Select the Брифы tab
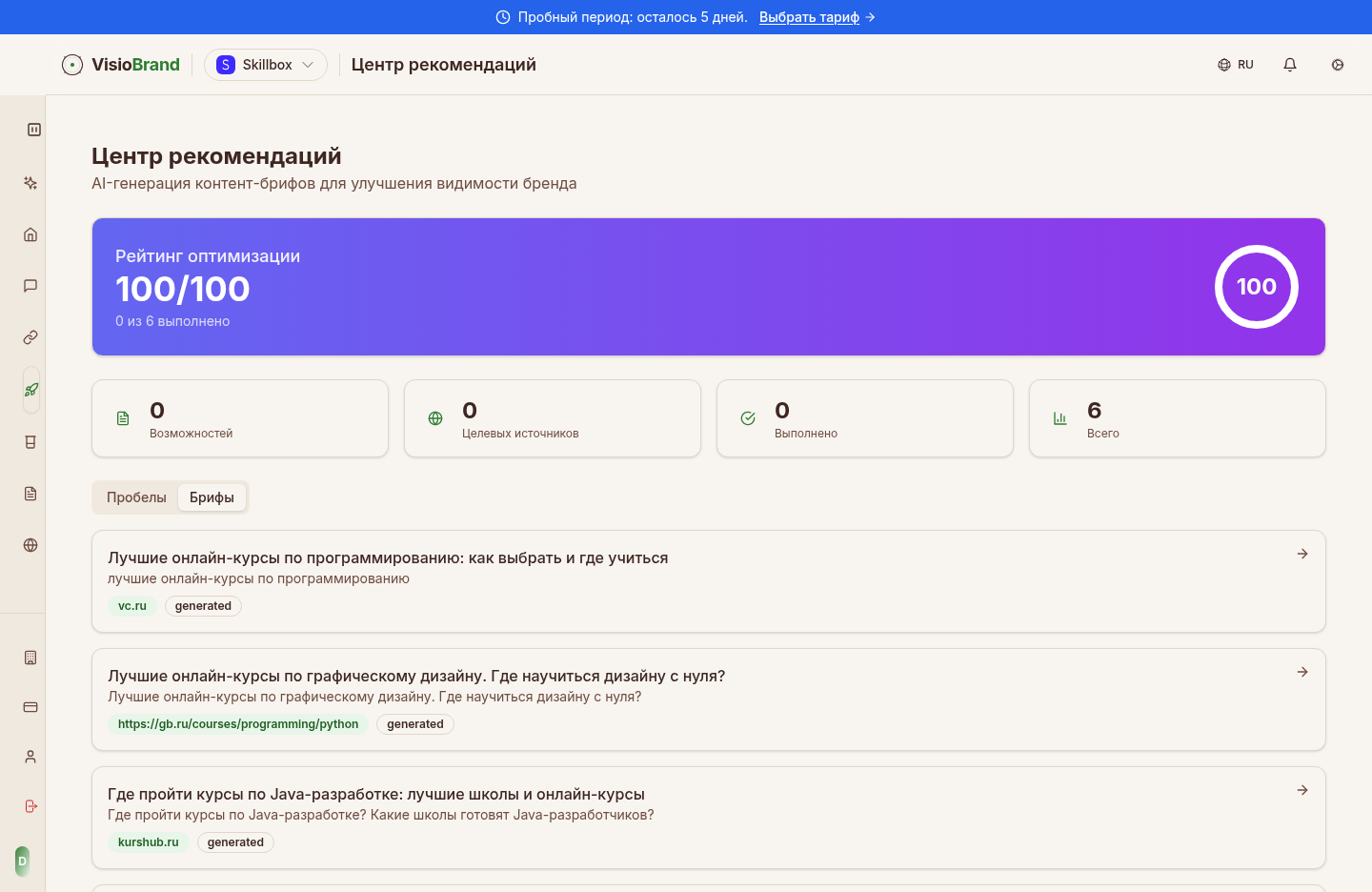Screen dimensions: 1372x892 click(212, 497)
